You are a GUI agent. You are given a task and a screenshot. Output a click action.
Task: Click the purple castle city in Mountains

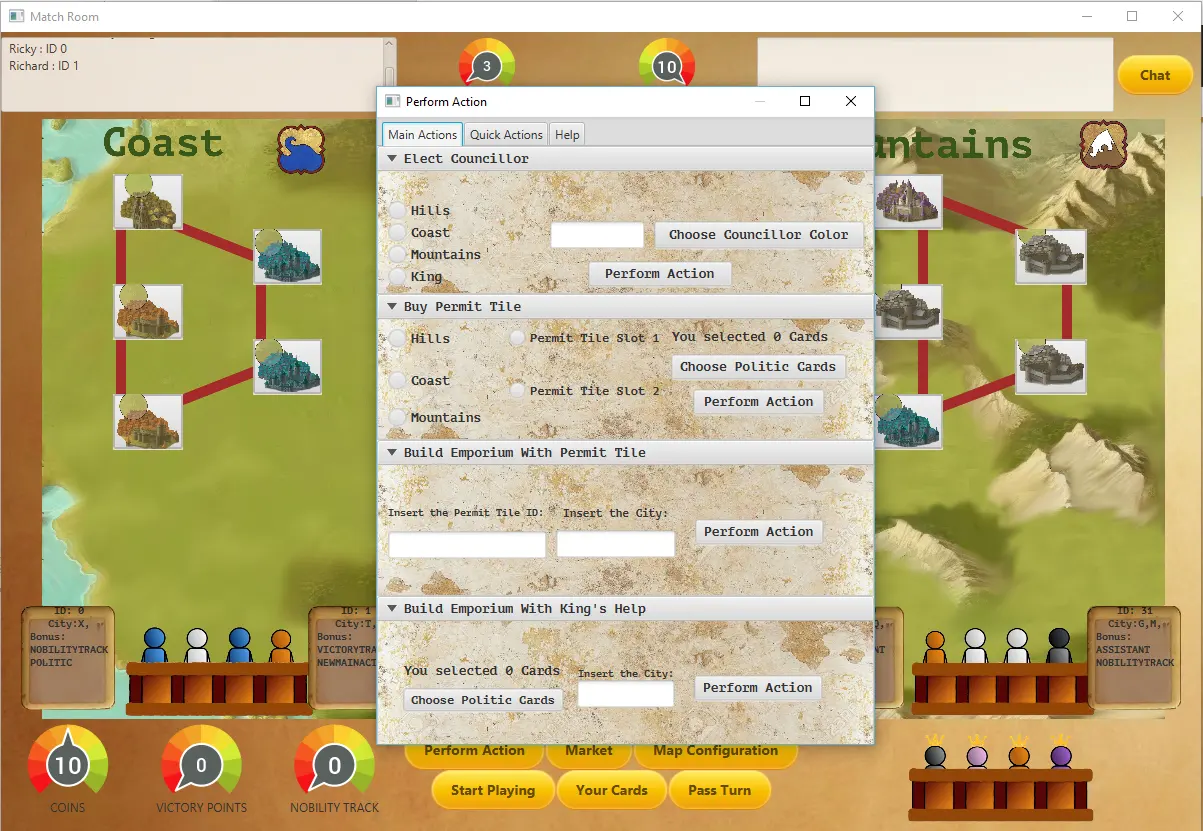point(909,201)
